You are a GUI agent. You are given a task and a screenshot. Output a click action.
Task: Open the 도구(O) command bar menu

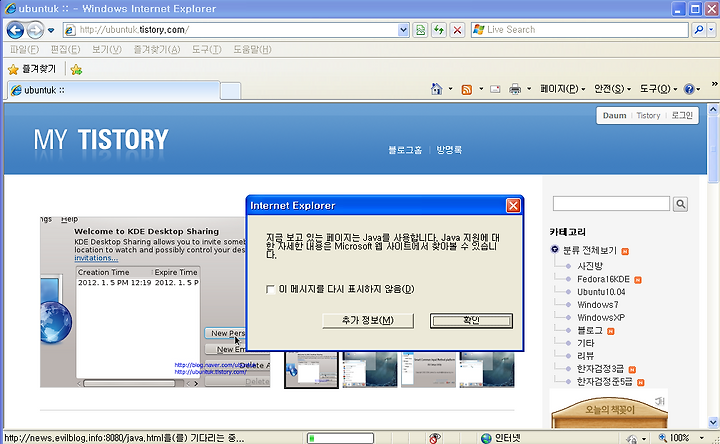tap(658, 89)
